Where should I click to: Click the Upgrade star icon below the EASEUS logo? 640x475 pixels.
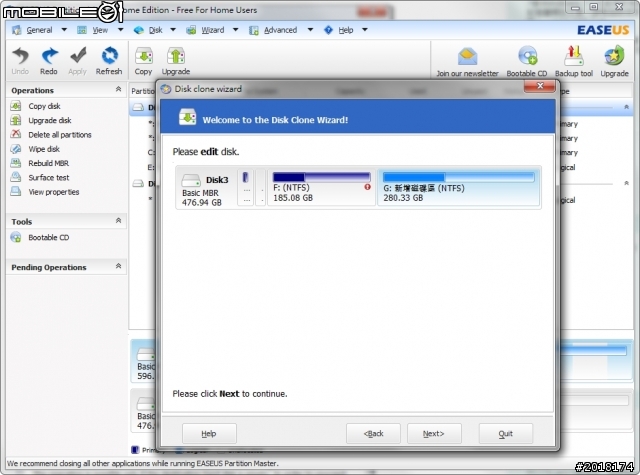[614, 56]
